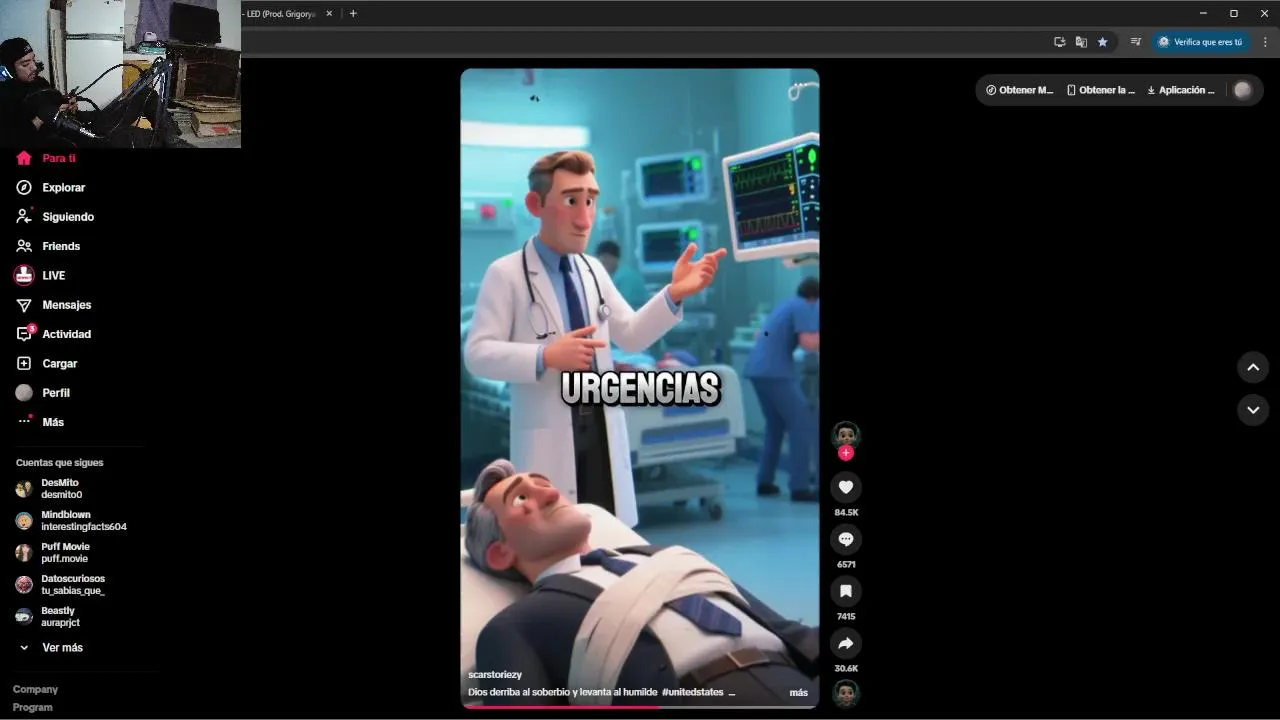Expand Ver más followed accounts

(x=51, y=648)
